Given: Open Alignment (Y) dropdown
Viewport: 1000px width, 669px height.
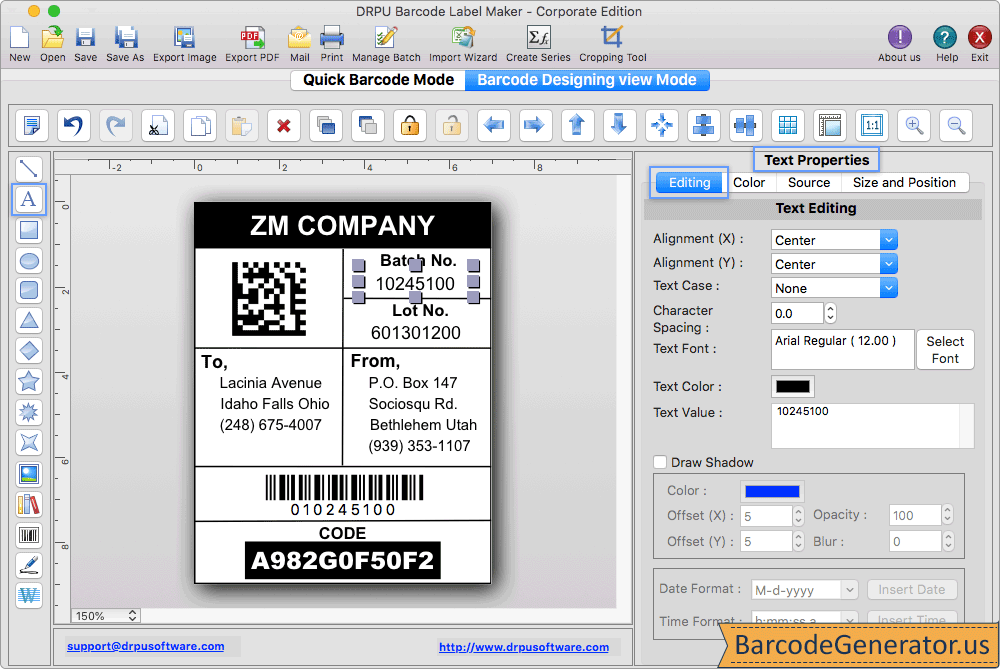Looking at the screenshot, I should pos(834,264).
